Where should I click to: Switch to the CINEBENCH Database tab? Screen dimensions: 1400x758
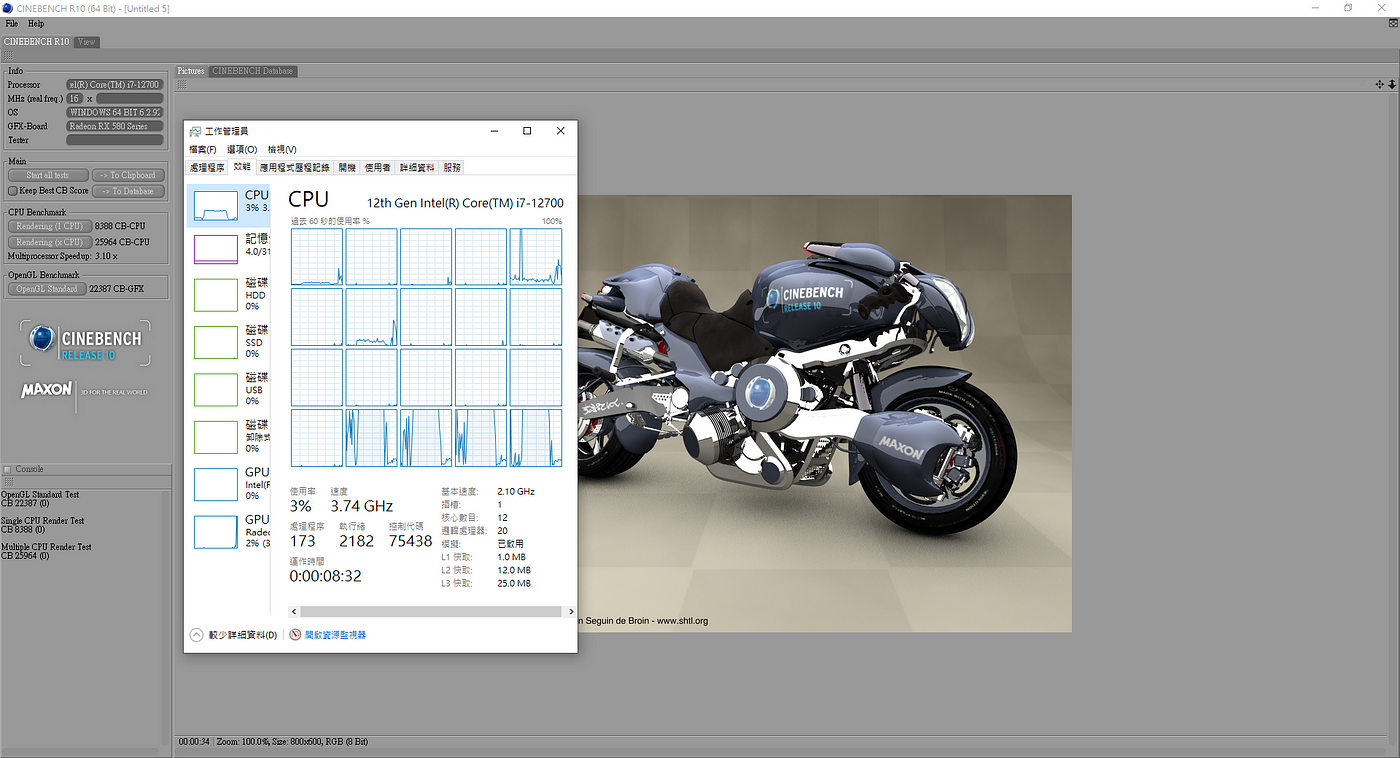252,71
